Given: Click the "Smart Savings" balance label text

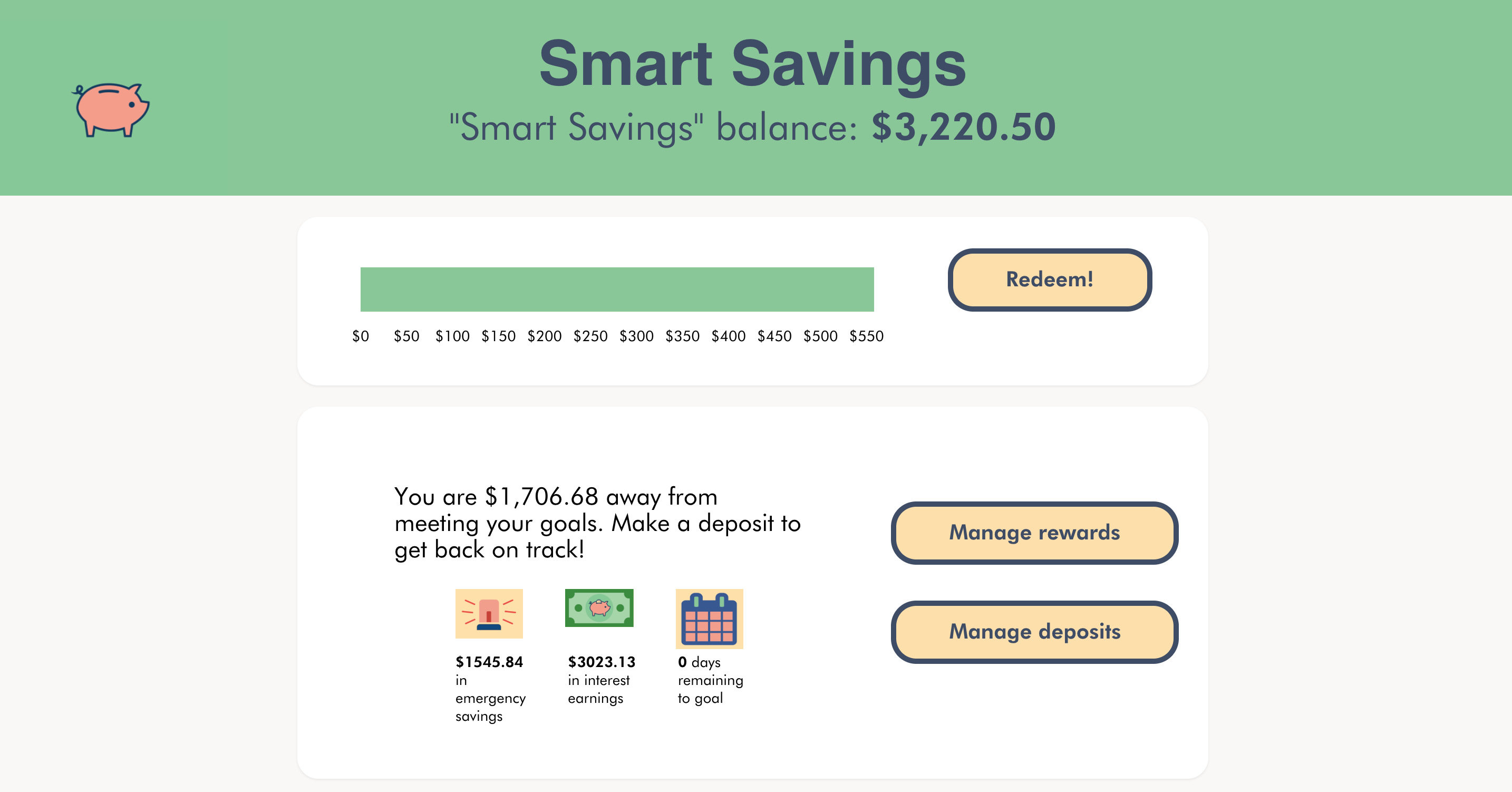Looking at the screenshot, I should point(653,128).
